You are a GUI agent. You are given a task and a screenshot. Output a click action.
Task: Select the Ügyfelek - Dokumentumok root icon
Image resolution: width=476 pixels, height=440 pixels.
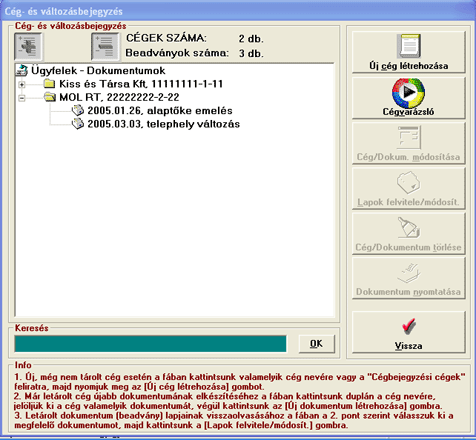tap(22, 71)
